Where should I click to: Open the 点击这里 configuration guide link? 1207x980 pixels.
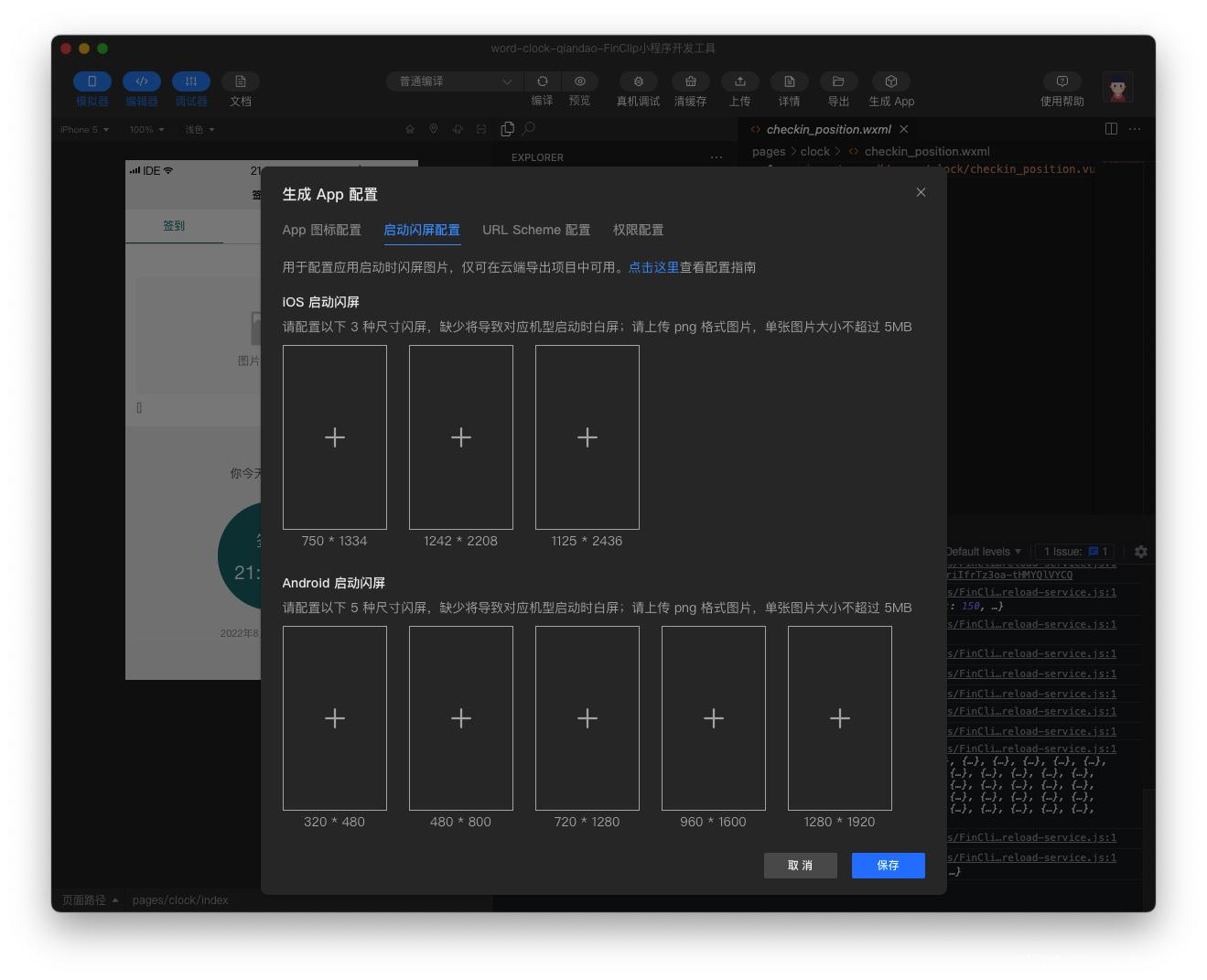click(653, 268)
